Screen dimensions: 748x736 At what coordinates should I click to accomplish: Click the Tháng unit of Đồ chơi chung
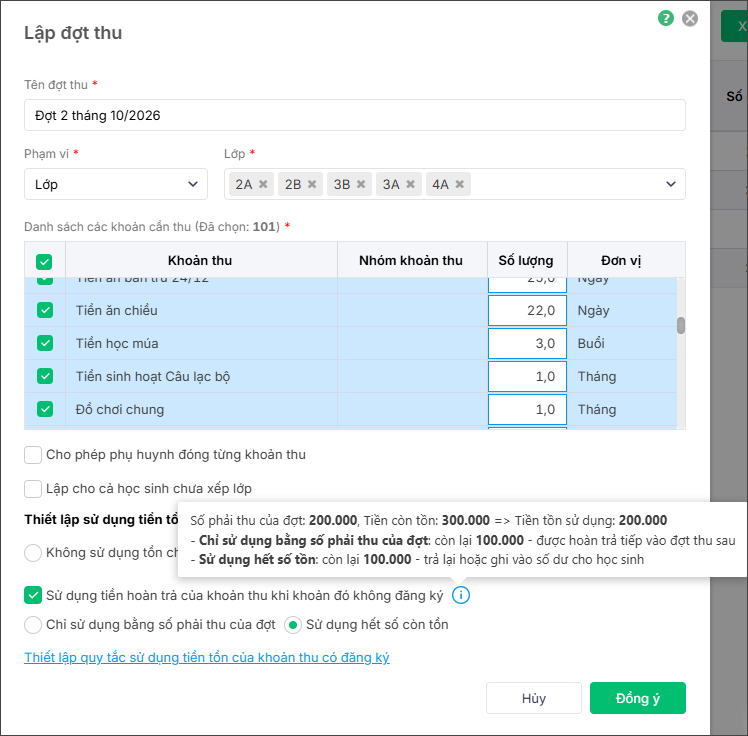597,409
